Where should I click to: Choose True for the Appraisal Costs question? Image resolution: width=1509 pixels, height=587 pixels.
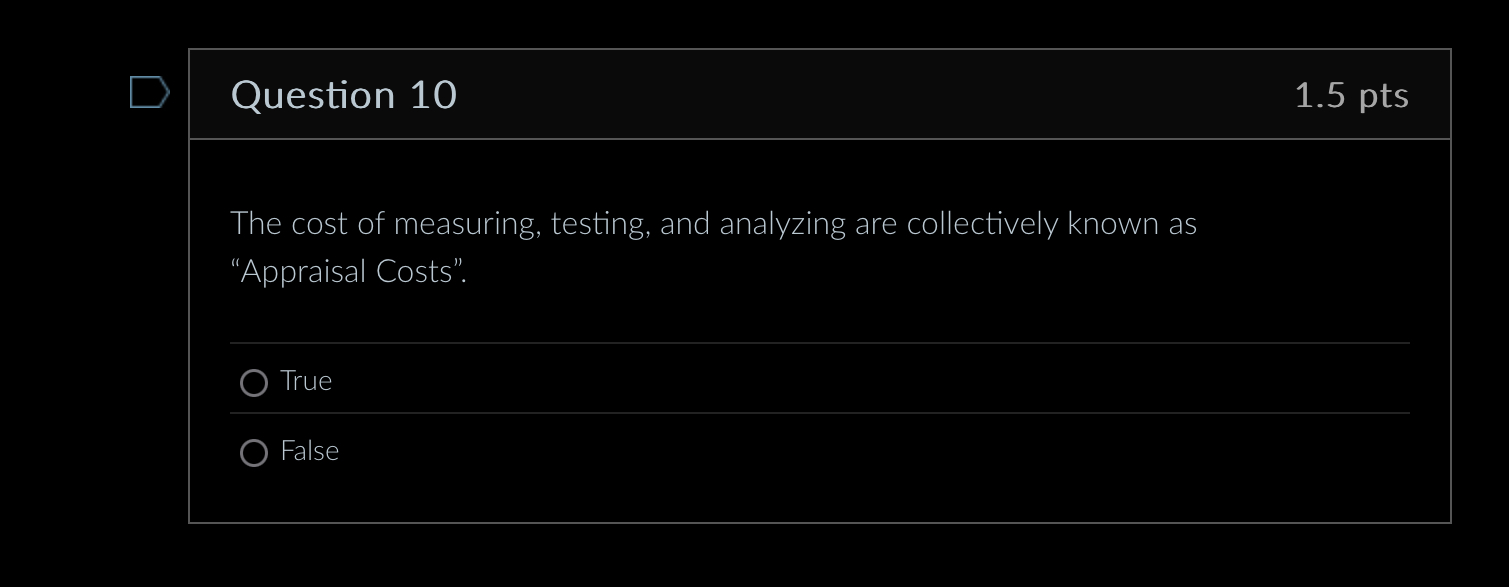(253, 382)
